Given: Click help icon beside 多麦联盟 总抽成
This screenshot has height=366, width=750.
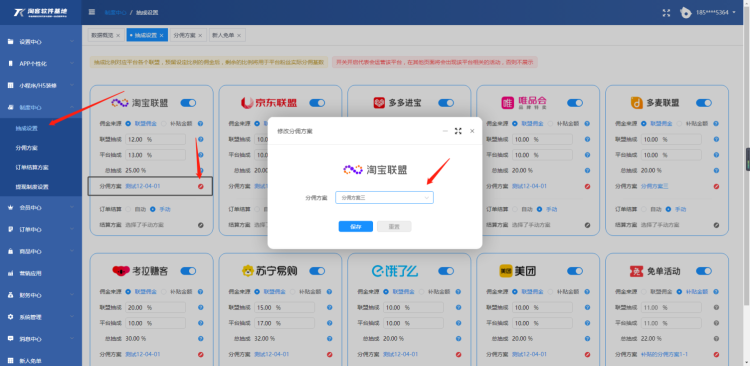Looking at the screenshot, I should (x=716, y=170).
